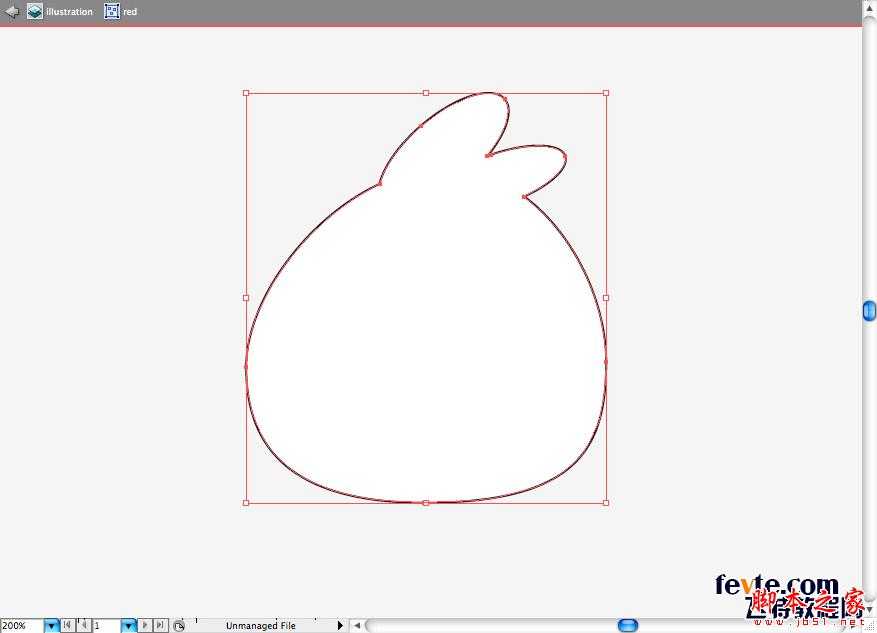Viewport: 877px width, 633px height.
Task: Click the top-left bounding box handle
Action: (246, 93)
